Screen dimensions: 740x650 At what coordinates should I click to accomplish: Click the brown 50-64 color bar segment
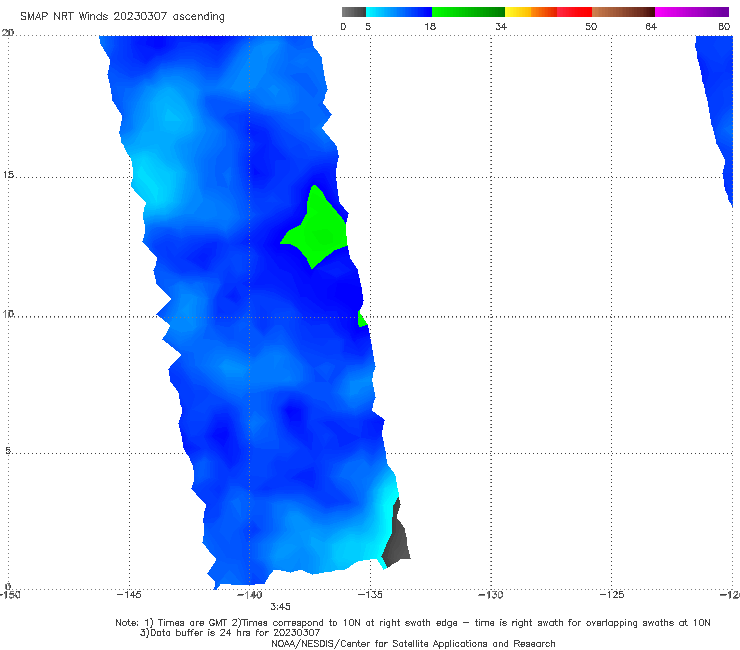(623, 12)
